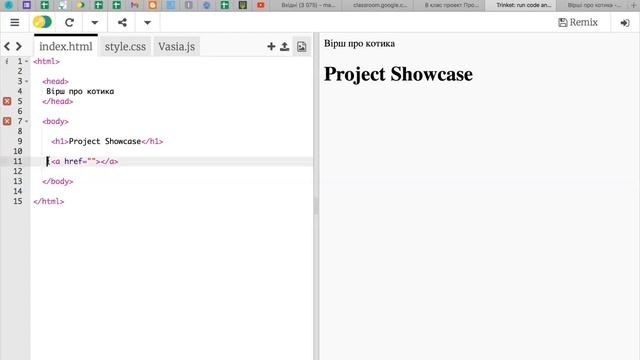Add a new file with plus icon

271,47
